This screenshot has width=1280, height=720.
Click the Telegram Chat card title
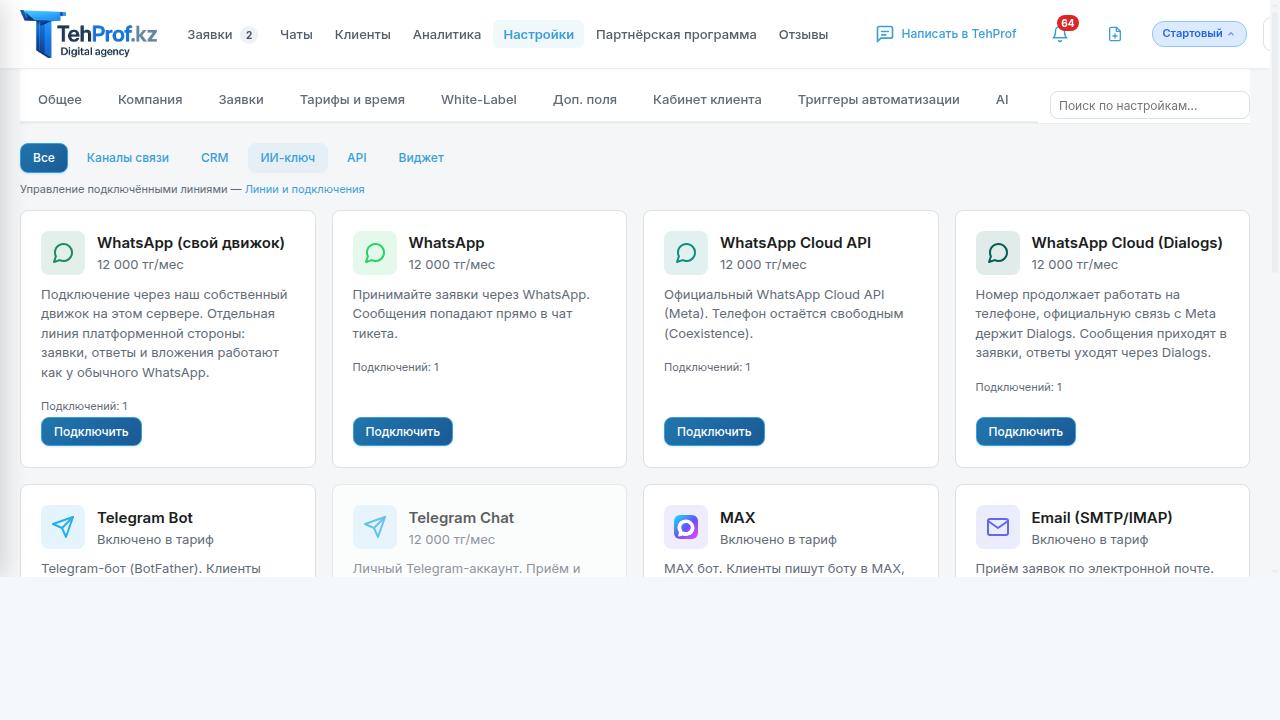[x=461, y=518]
